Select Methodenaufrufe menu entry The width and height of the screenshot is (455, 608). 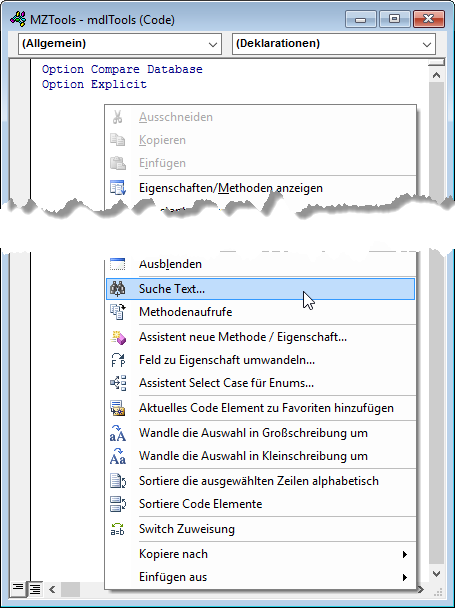[x=260, y=312]
